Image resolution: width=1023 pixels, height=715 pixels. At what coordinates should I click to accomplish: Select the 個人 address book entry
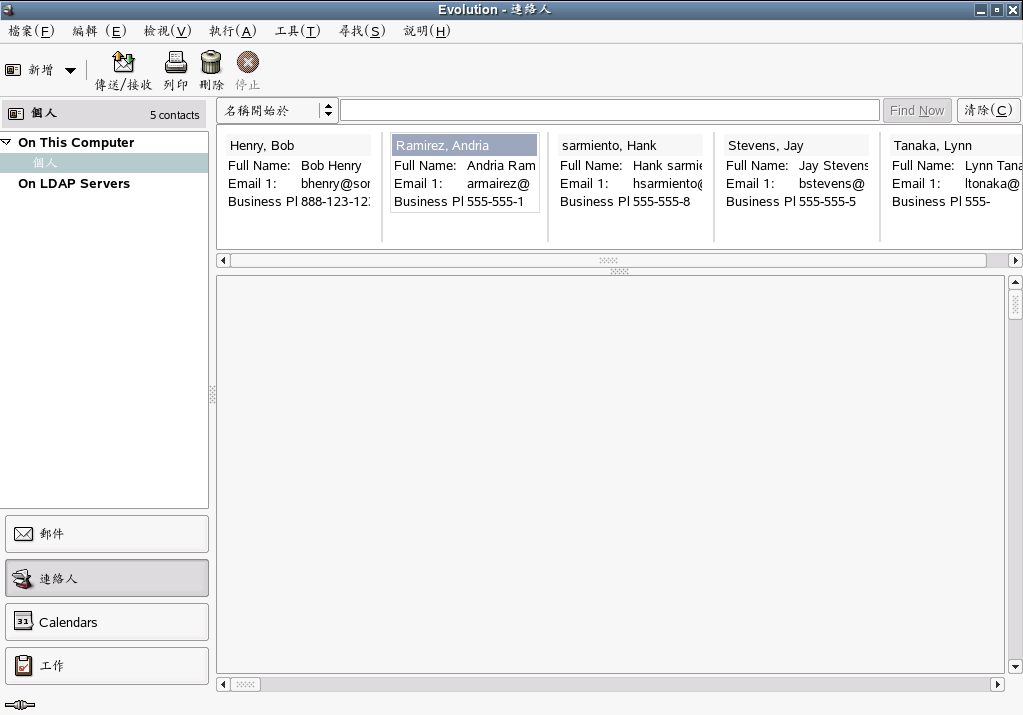coord(104,162)
